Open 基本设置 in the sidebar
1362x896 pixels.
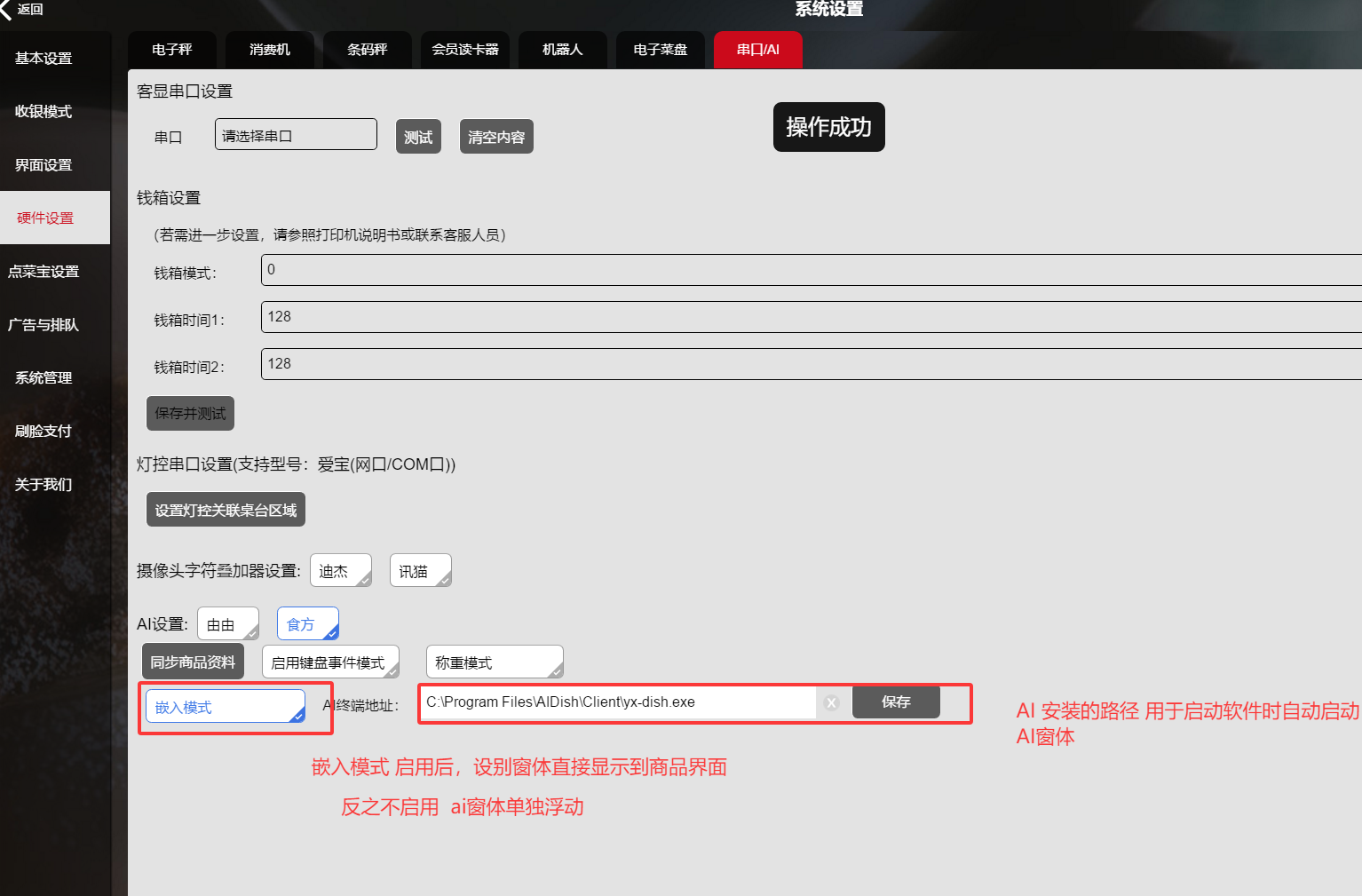[44, 59]
